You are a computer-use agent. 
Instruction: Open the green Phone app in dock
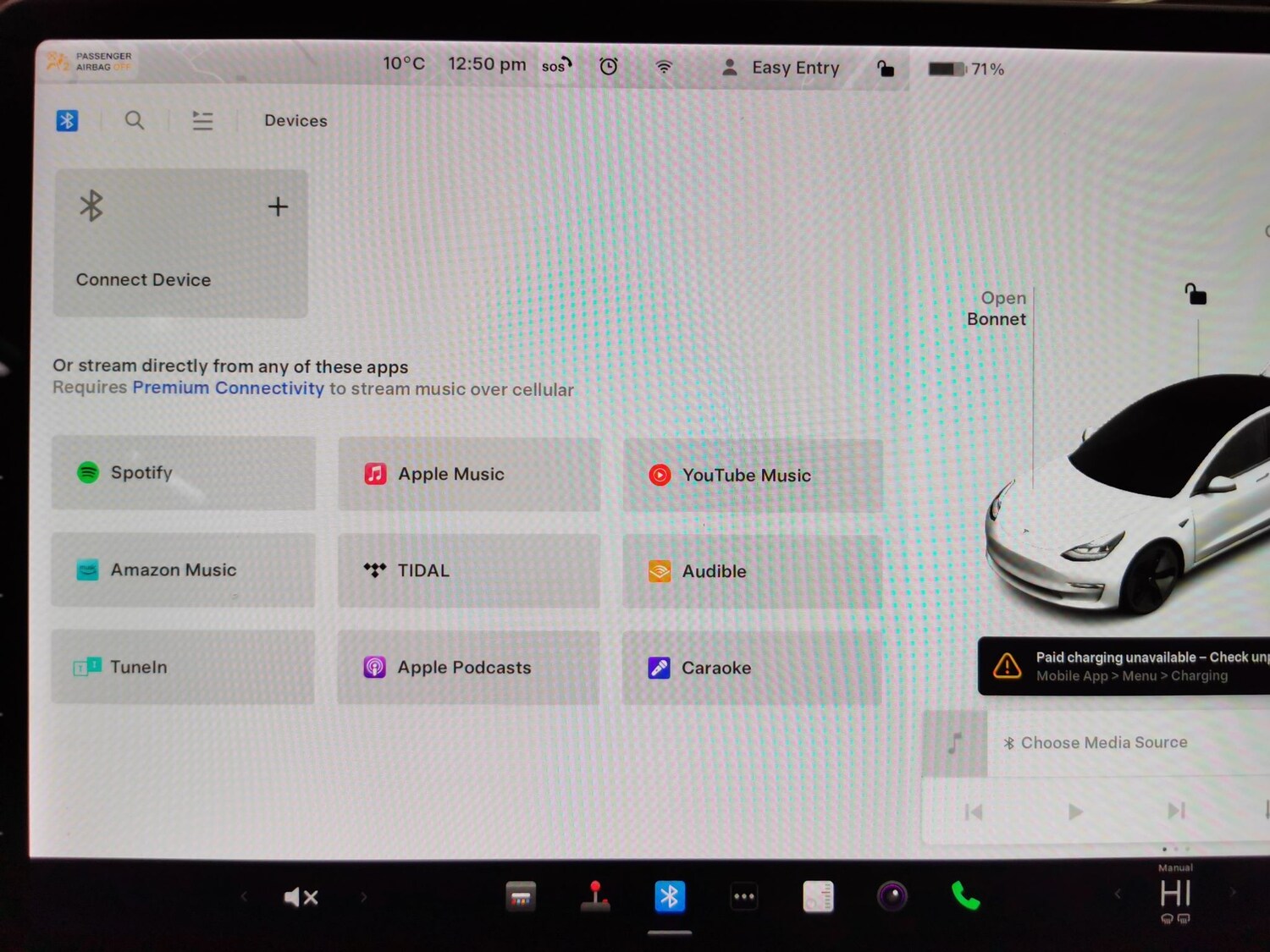(965, 896)
